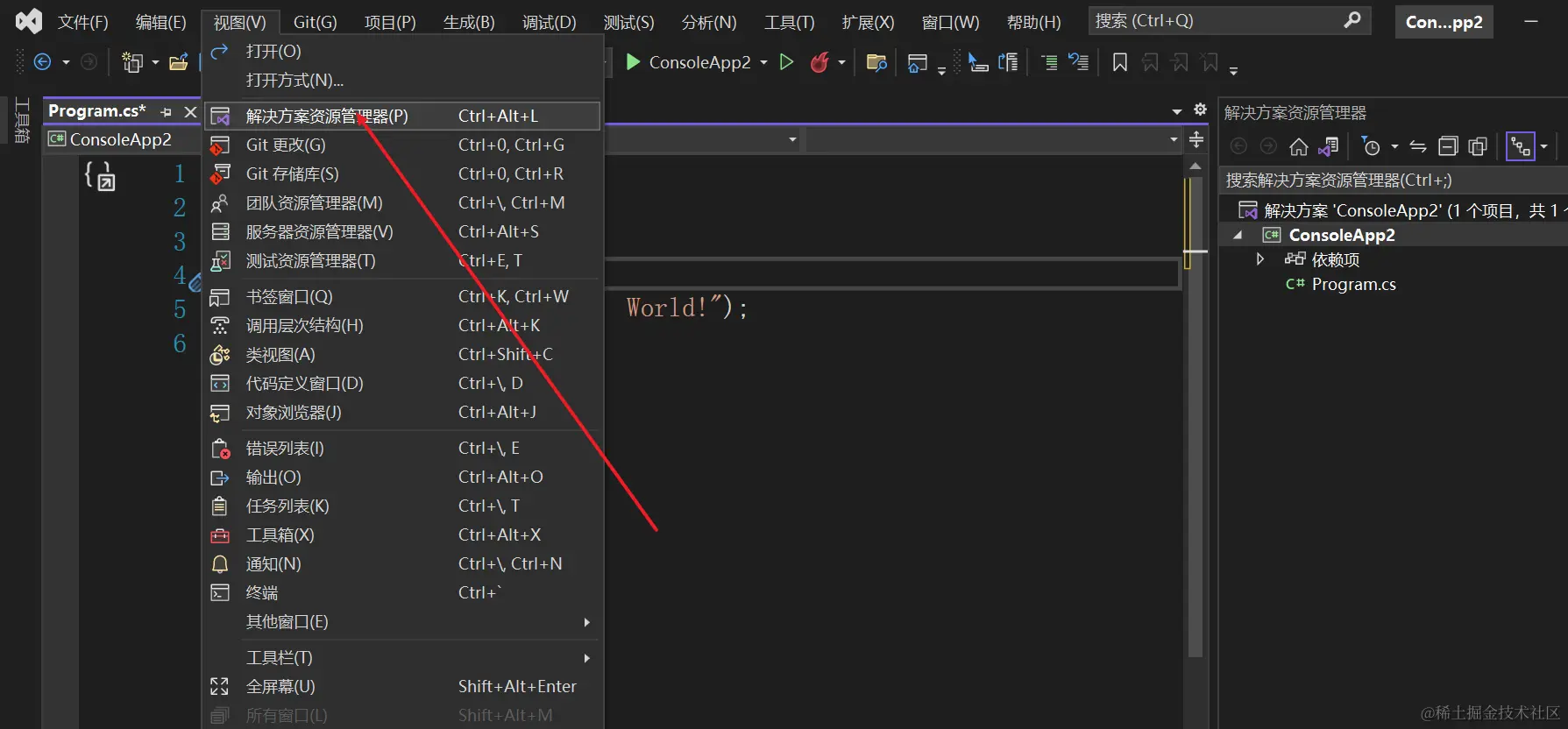
Task: Select 通知(N) from the View menu
Action: [x=402, y=564]
